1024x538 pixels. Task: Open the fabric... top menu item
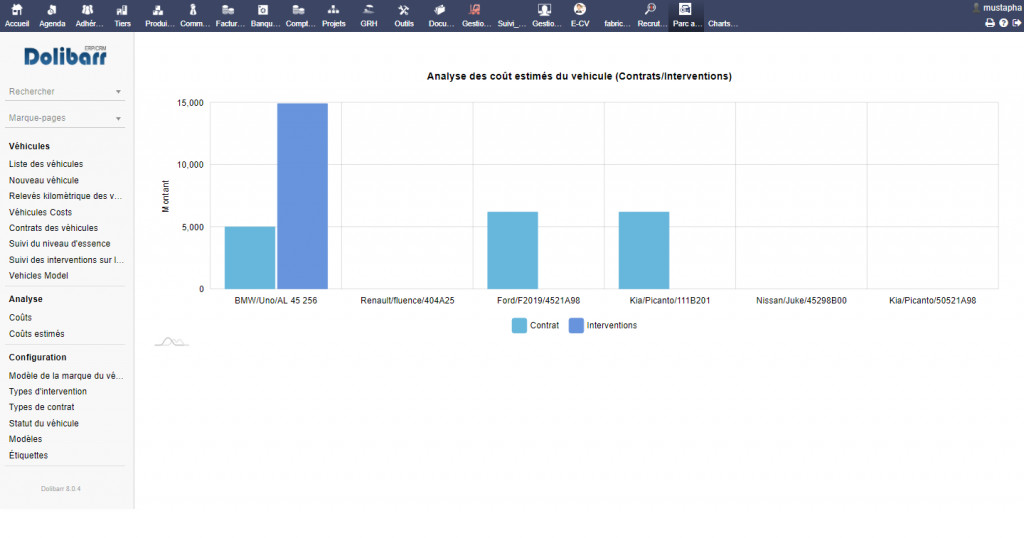[x=617, y=24]
